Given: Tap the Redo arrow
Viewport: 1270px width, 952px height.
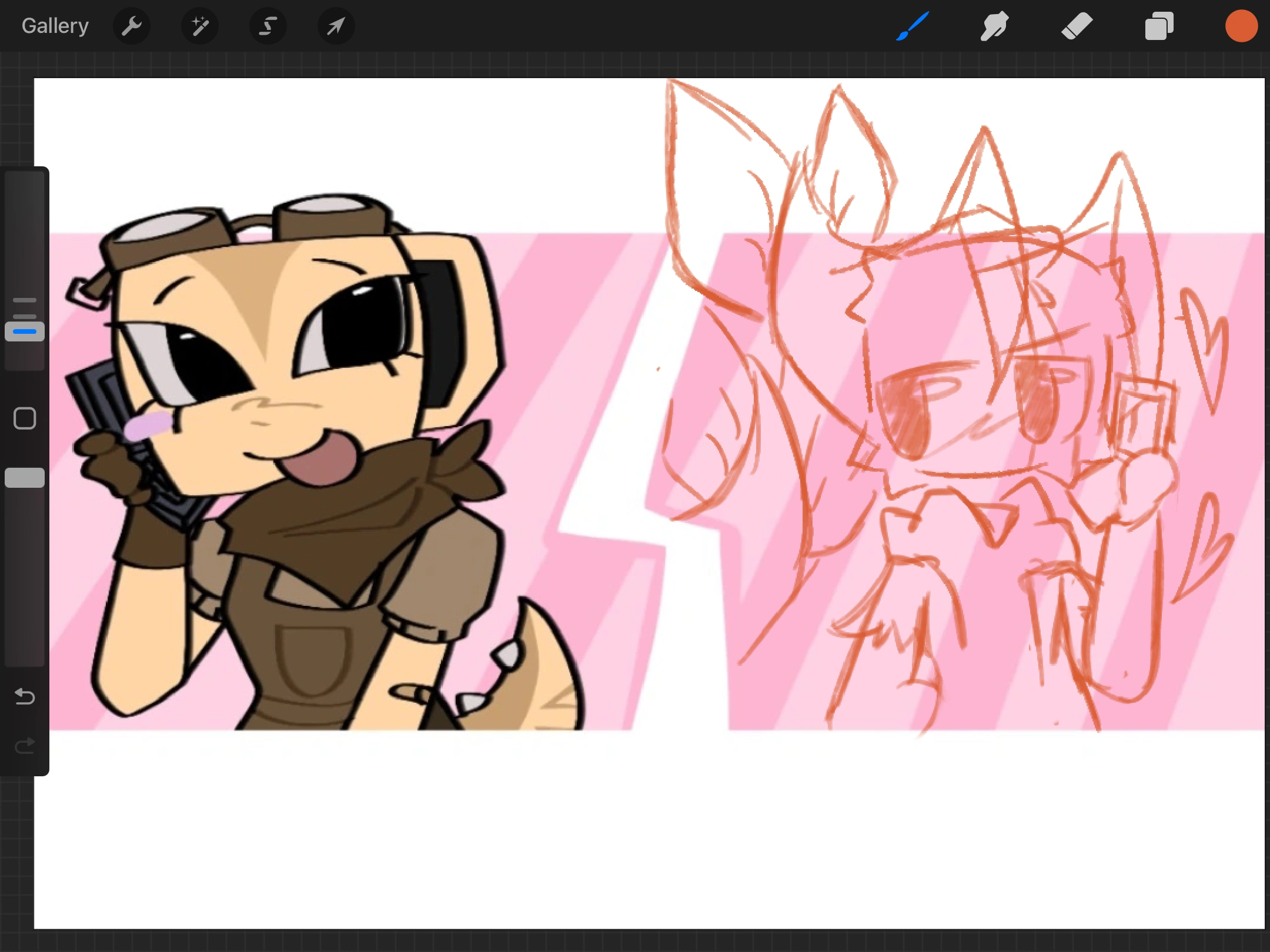Looking at the screenshot, I should point(24,745).
